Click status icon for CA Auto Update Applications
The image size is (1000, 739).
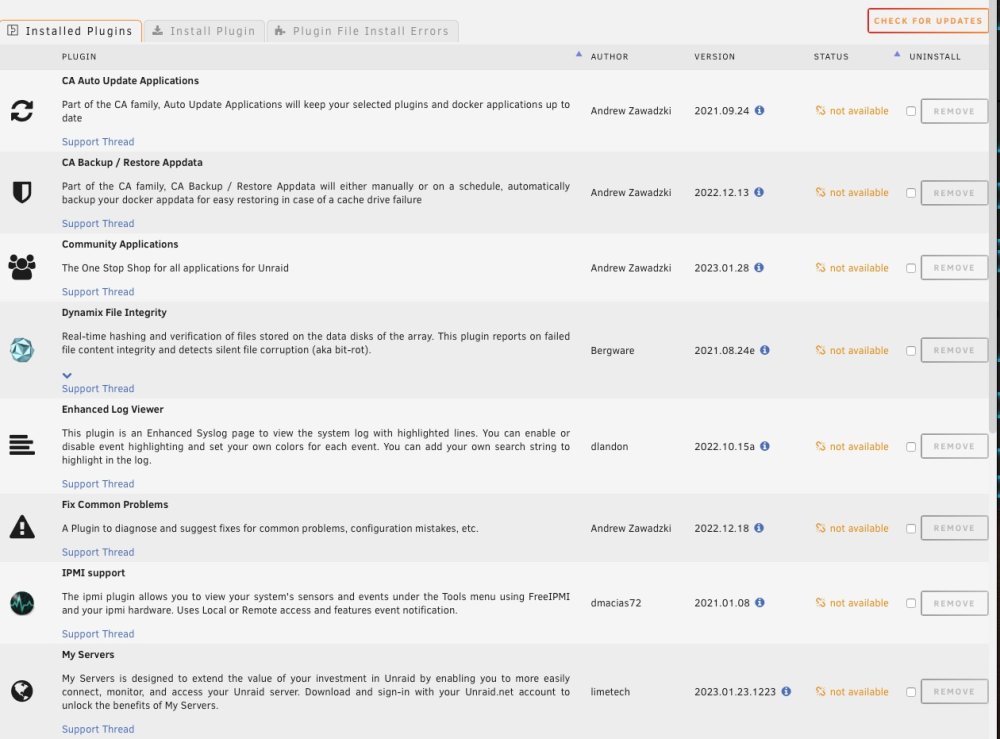pos(820,110)
